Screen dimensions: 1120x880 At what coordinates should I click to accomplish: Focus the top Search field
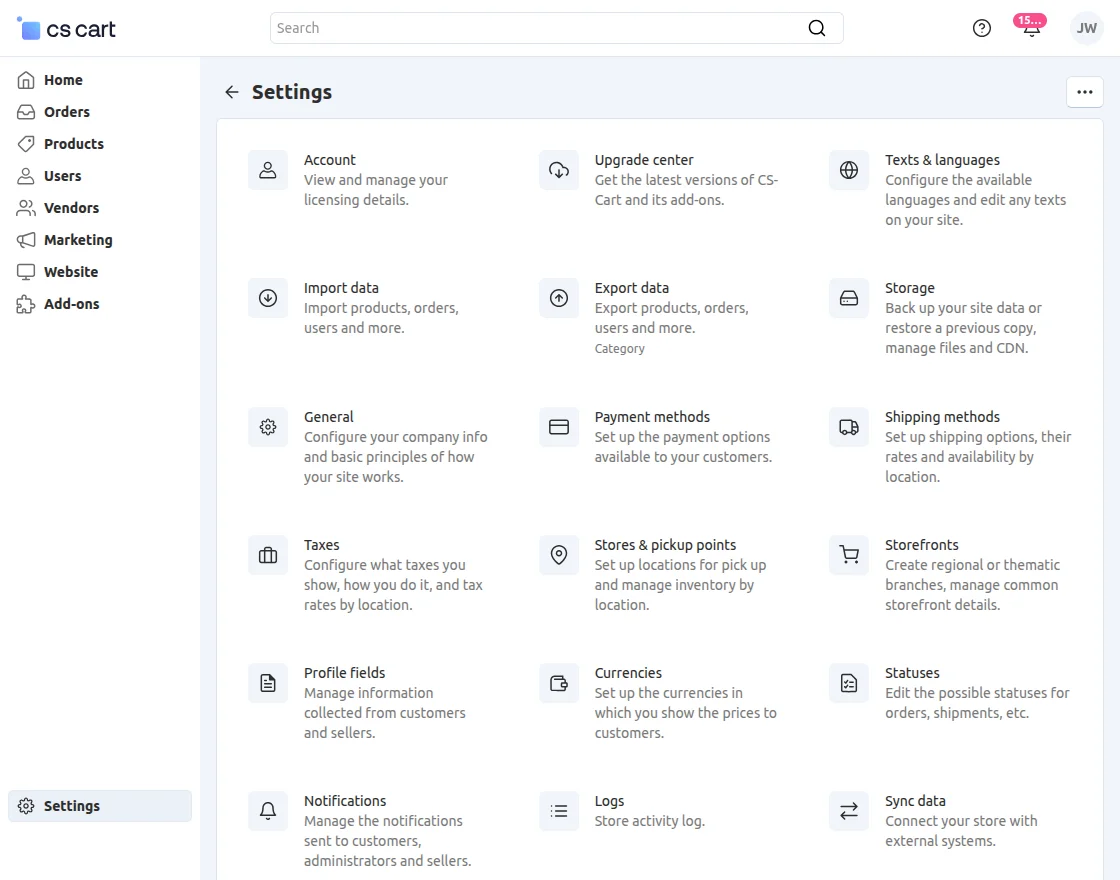pos(540,28)
